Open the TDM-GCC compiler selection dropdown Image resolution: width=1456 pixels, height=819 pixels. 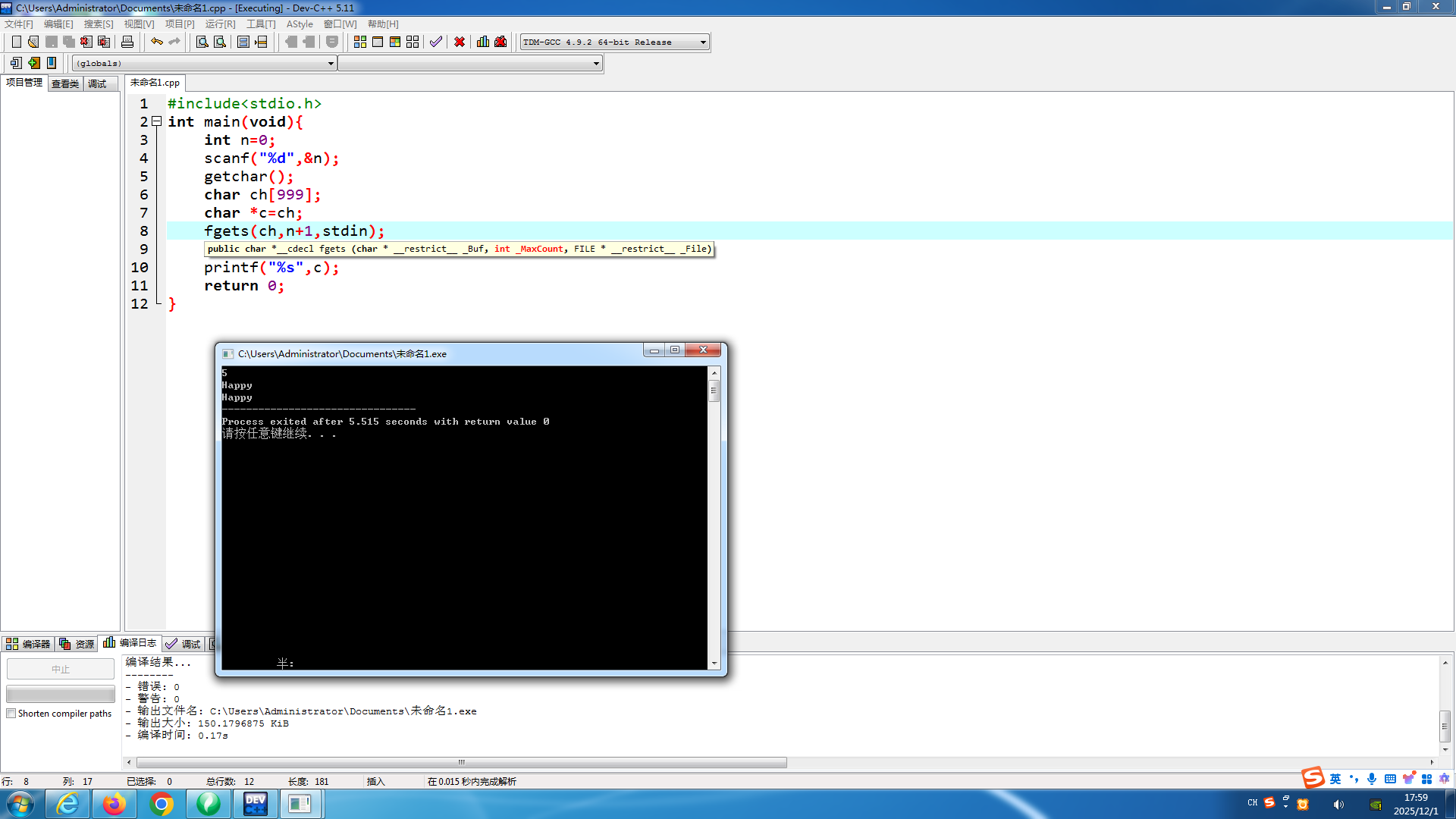[x=703, y=42]
